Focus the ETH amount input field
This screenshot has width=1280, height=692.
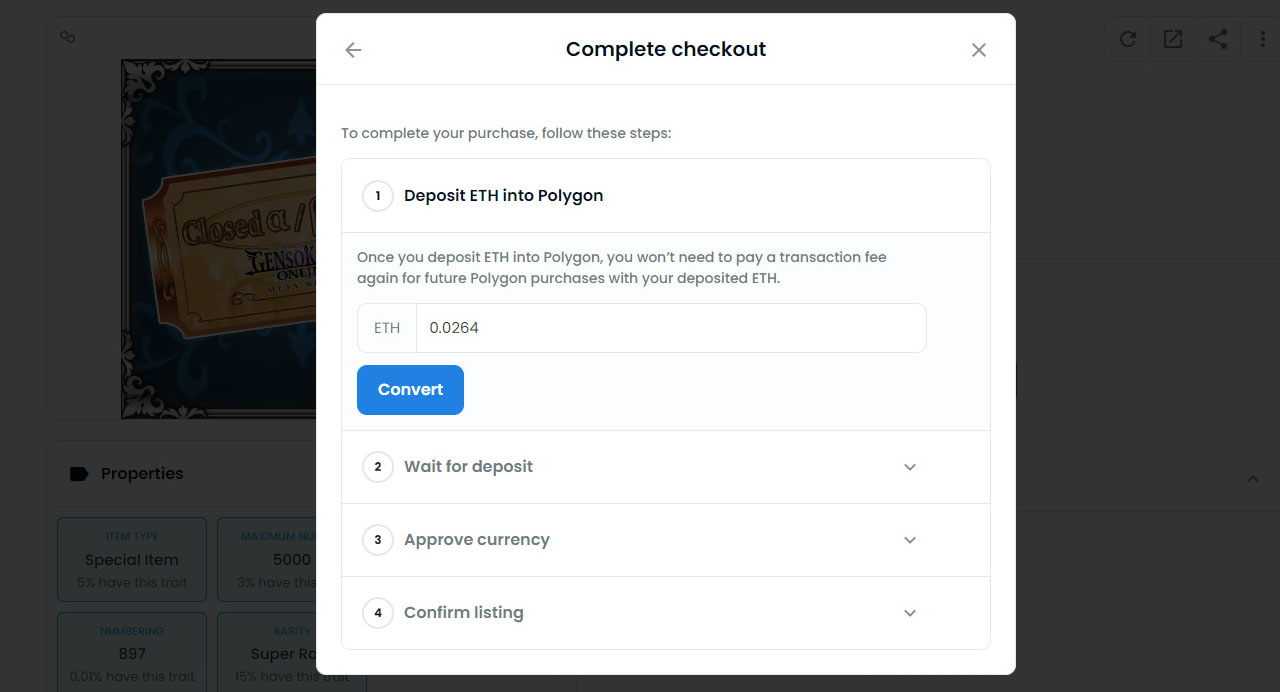pyautogui.click(x=670, y=328)
